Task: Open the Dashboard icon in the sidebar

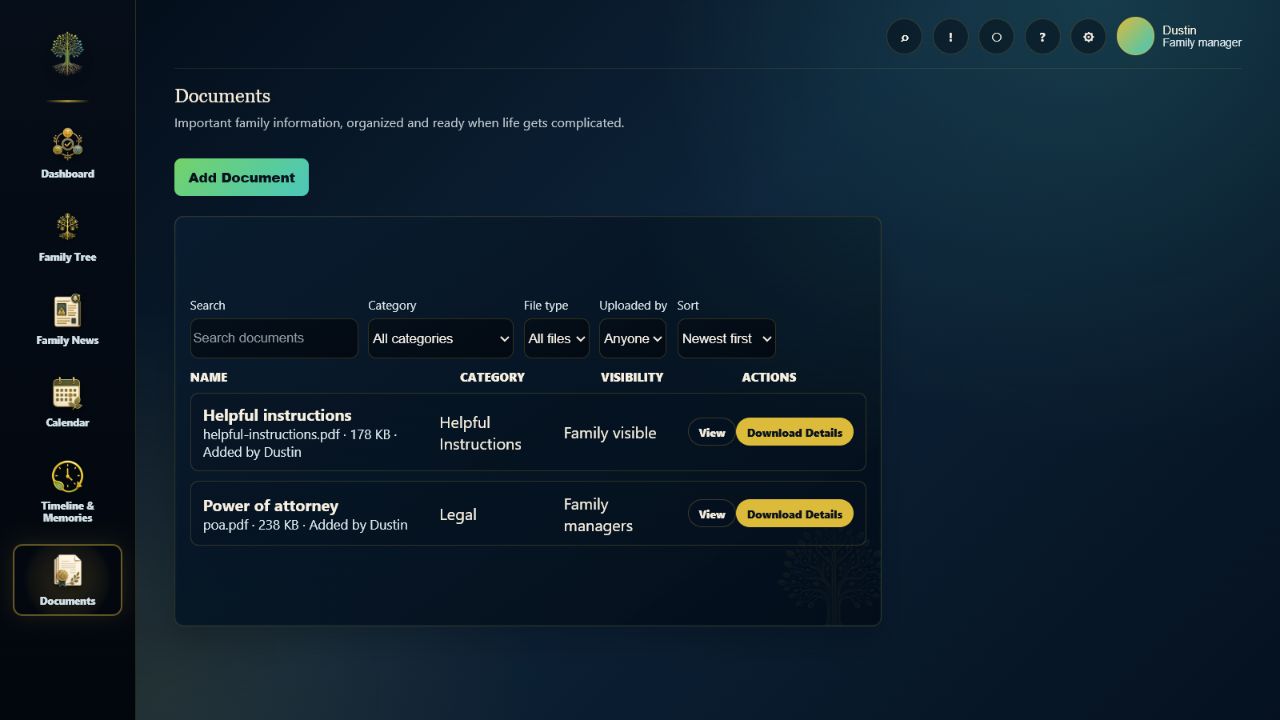Action: coord(67,144)
